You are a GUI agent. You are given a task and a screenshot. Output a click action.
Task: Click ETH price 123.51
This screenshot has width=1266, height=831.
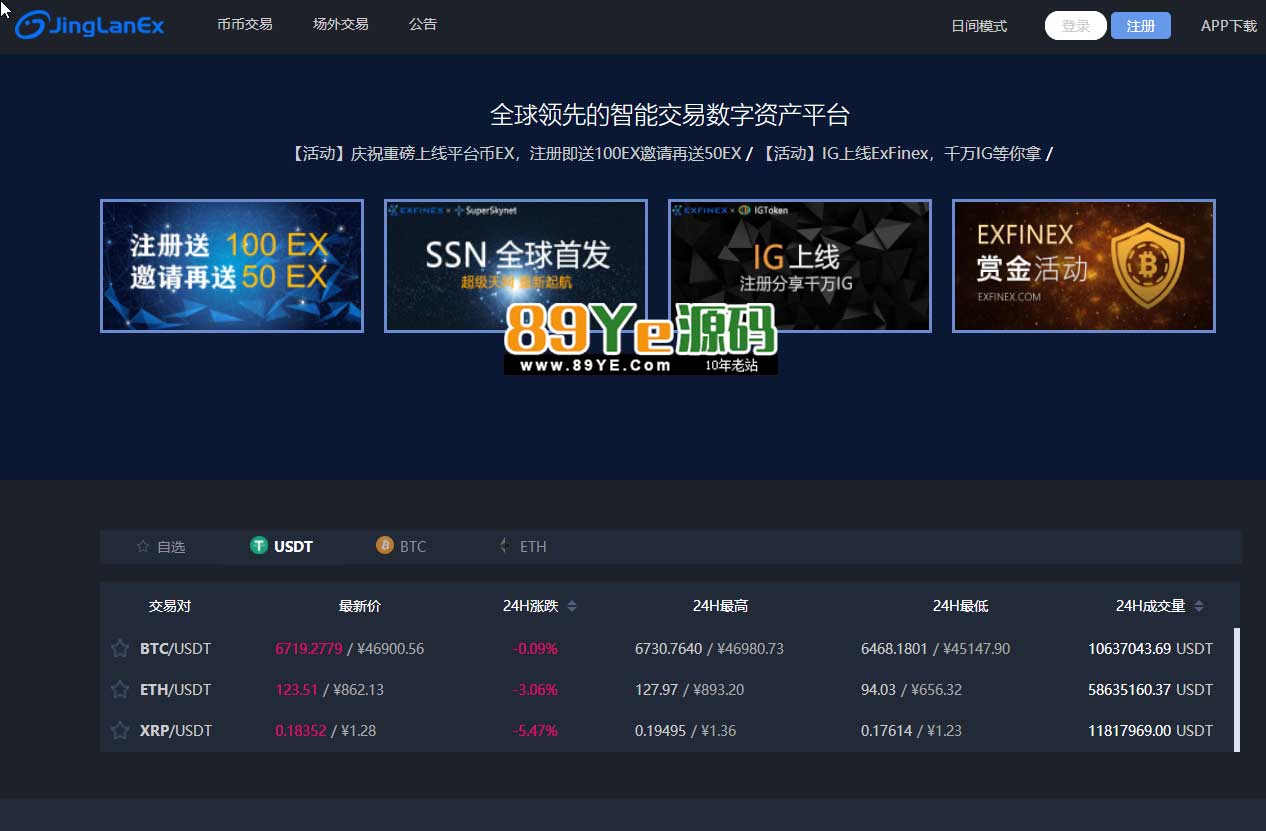[x=296, y=690]
